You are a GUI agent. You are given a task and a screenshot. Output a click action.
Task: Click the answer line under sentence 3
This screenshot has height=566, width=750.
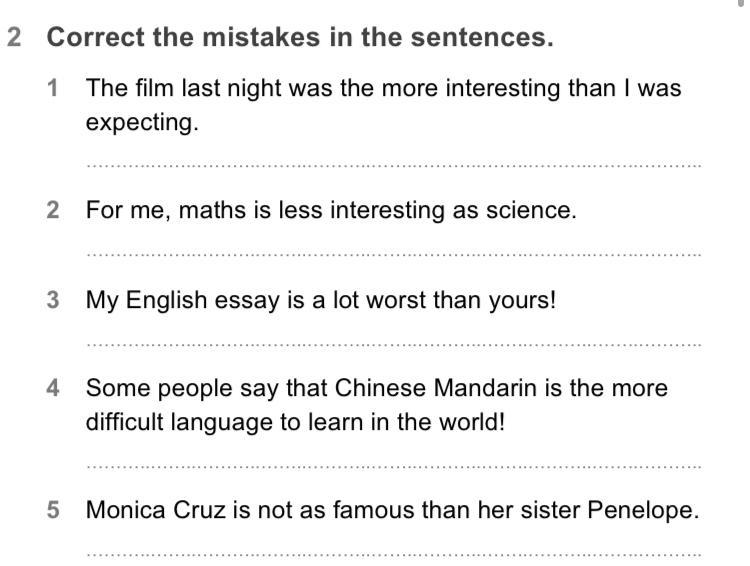click(x=394, y=344)
